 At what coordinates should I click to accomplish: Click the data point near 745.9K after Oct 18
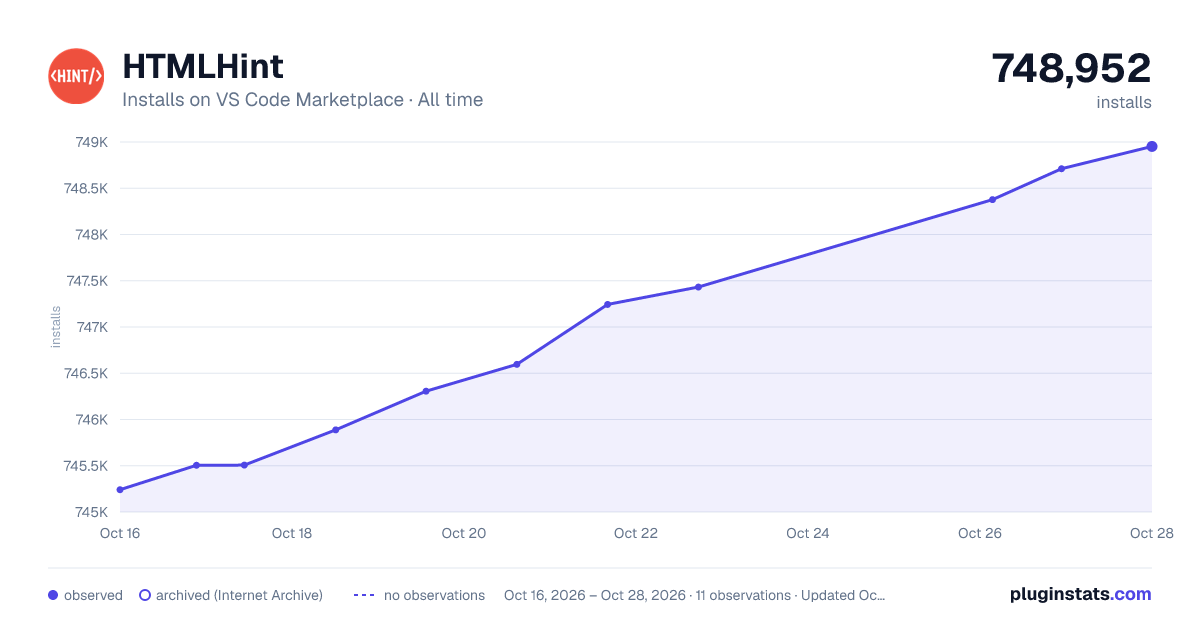[336, 430]
